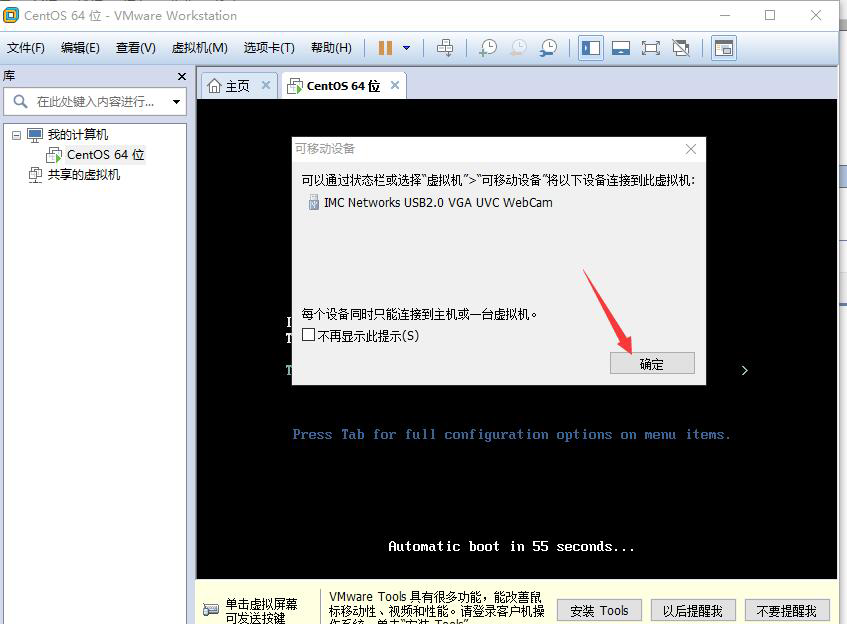Click the 单击虚拟屏幕 可发送按键 hint text
This screenshot has width=847, height=624.
[261, 610]
